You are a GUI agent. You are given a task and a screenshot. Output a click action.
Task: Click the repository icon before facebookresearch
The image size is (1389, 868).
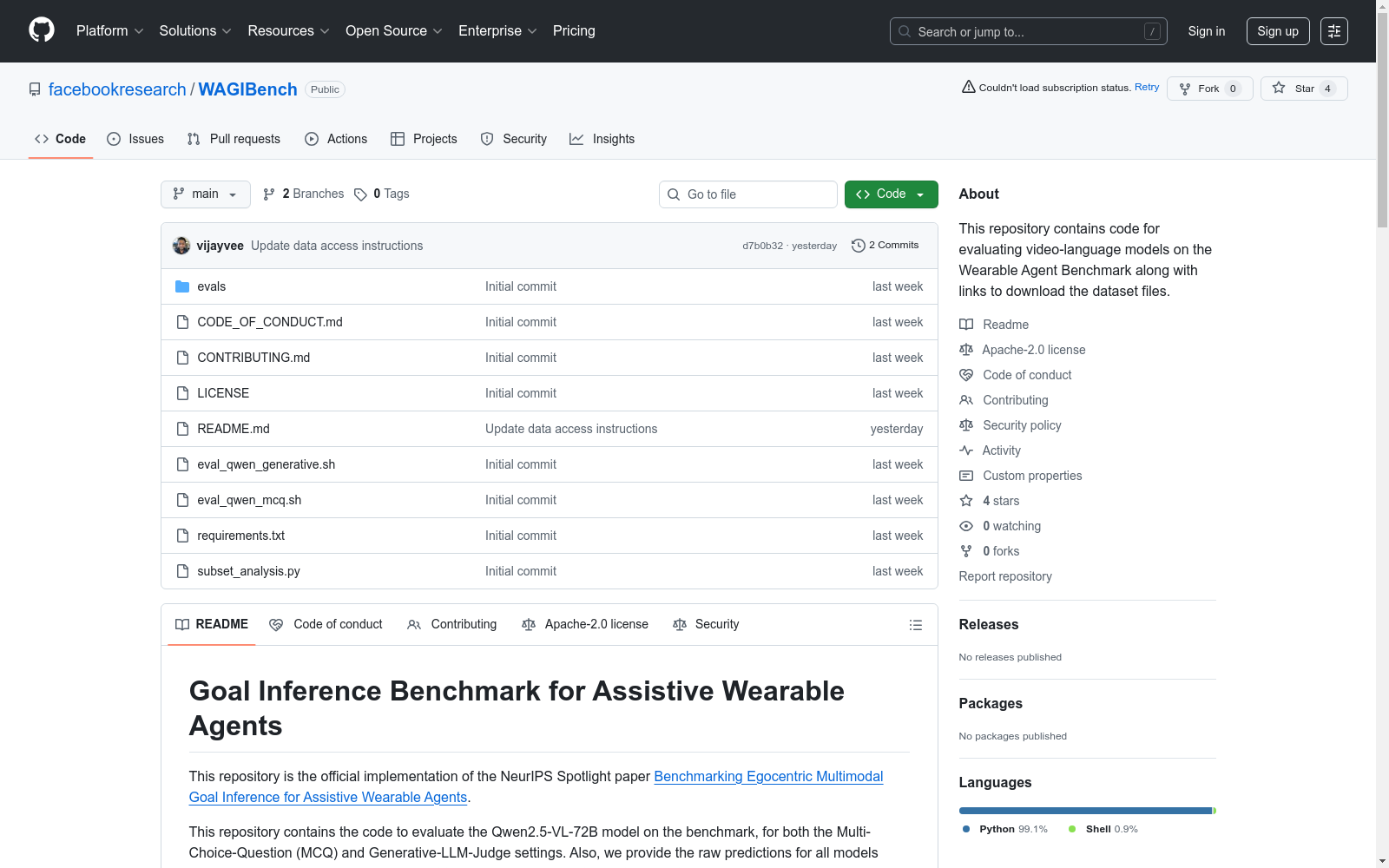pos(35,89)
